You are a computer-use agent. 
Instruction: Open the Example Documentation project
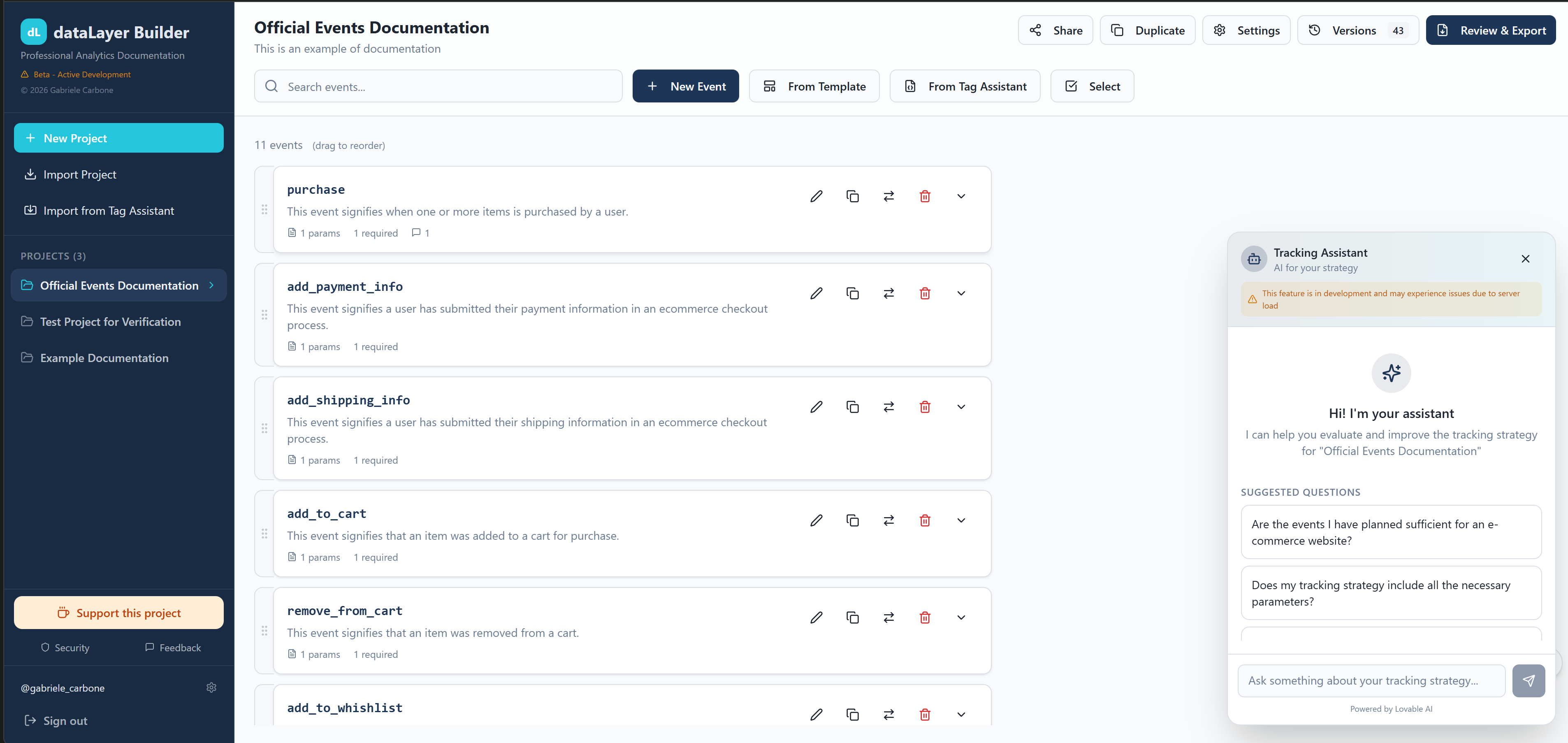tap(104, 358)
